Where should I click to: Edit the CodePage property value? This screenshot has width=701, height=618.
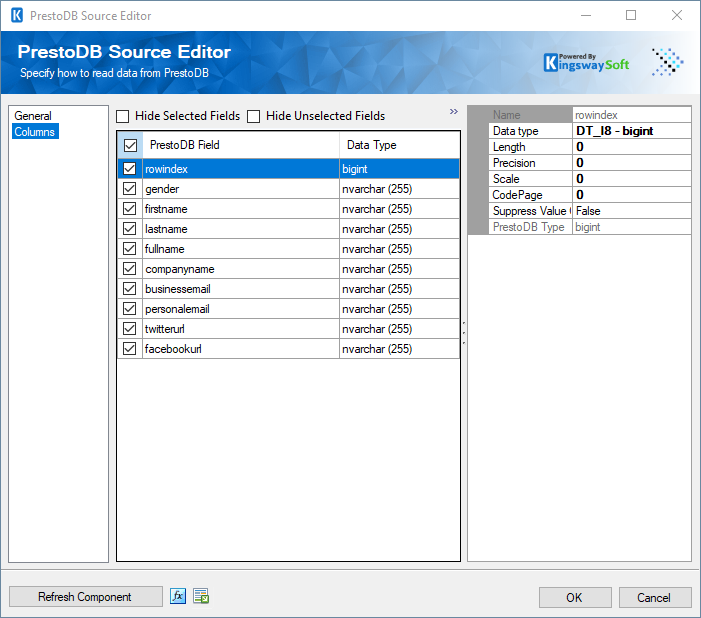pos(631,195)
